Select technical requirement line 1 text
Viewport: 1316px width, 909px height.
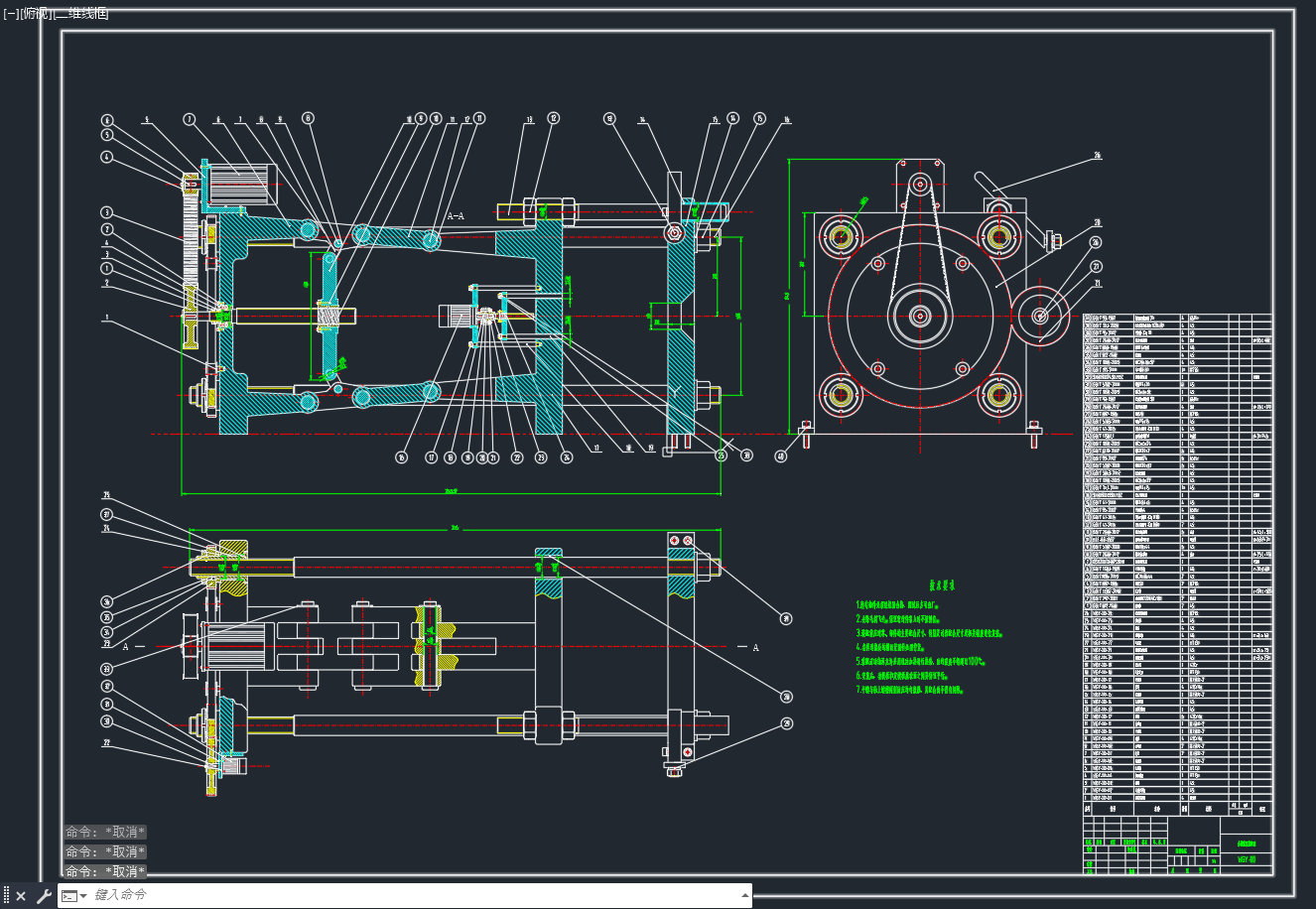tap(897, 604)
